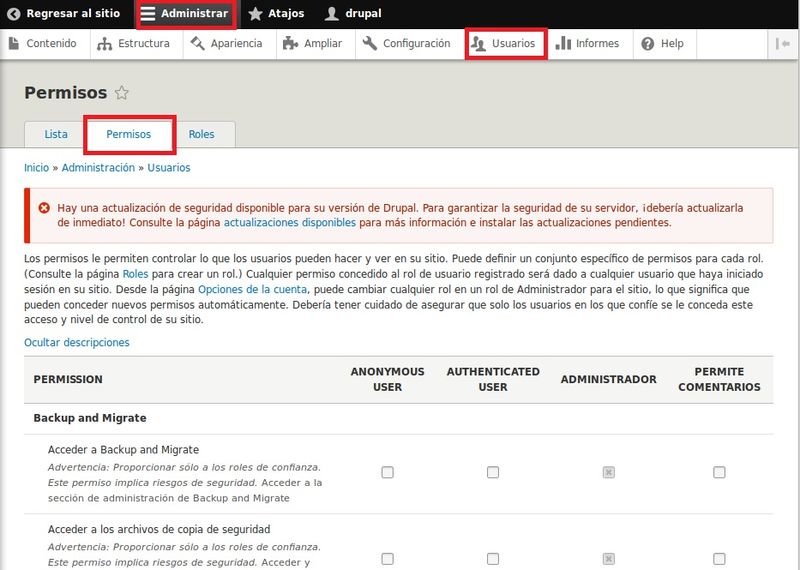Check Acceder a Backup and Migrate for Anonymous user
Screen dimensions: 800x570
(x=387, y=472)
